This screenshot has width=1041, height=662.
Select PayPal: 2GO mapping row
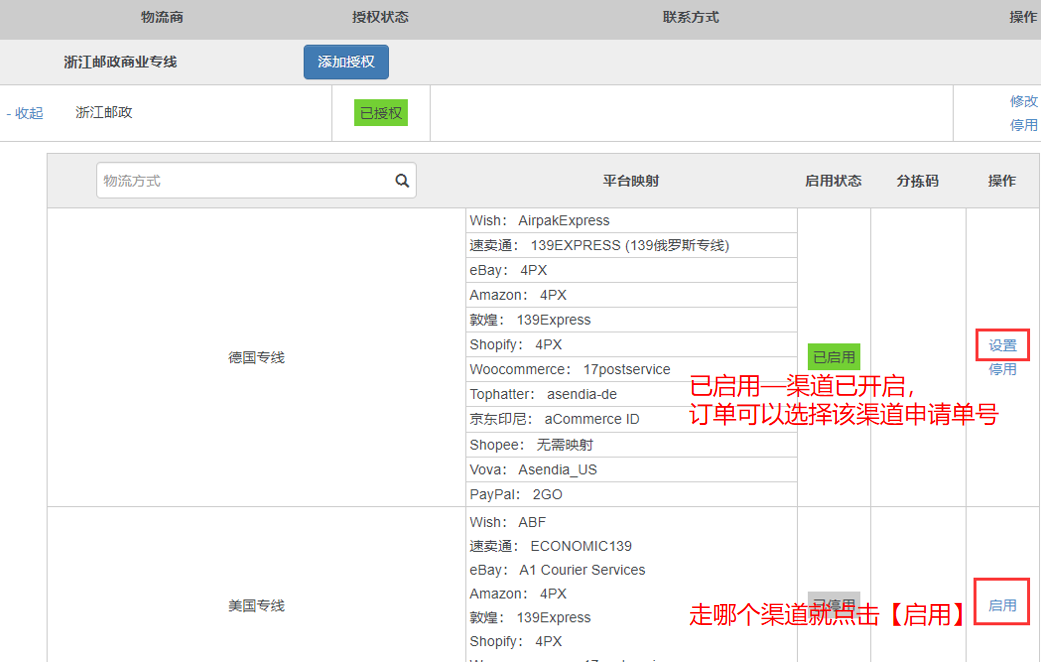point(631,495)
